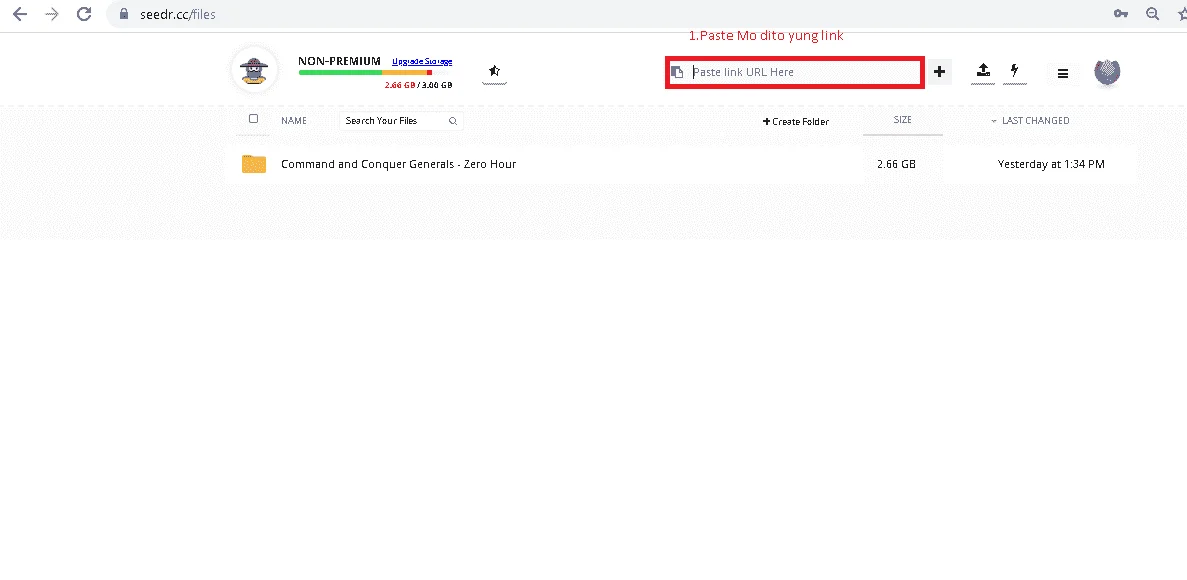Screen dimensions: 1187x580
Task: Open the Seedr mascot logo
Action: coord(254,70)
